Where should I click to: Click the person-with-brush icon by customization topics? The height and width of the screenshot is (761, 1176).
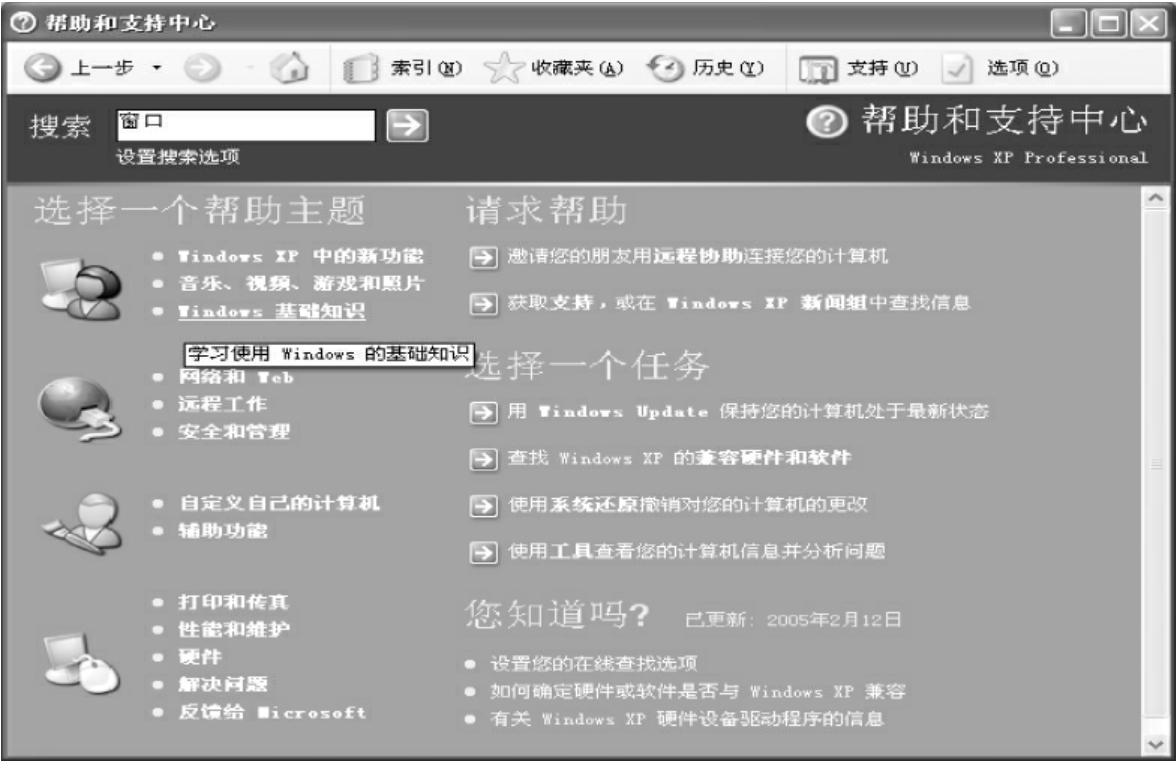tap(82, 523)
